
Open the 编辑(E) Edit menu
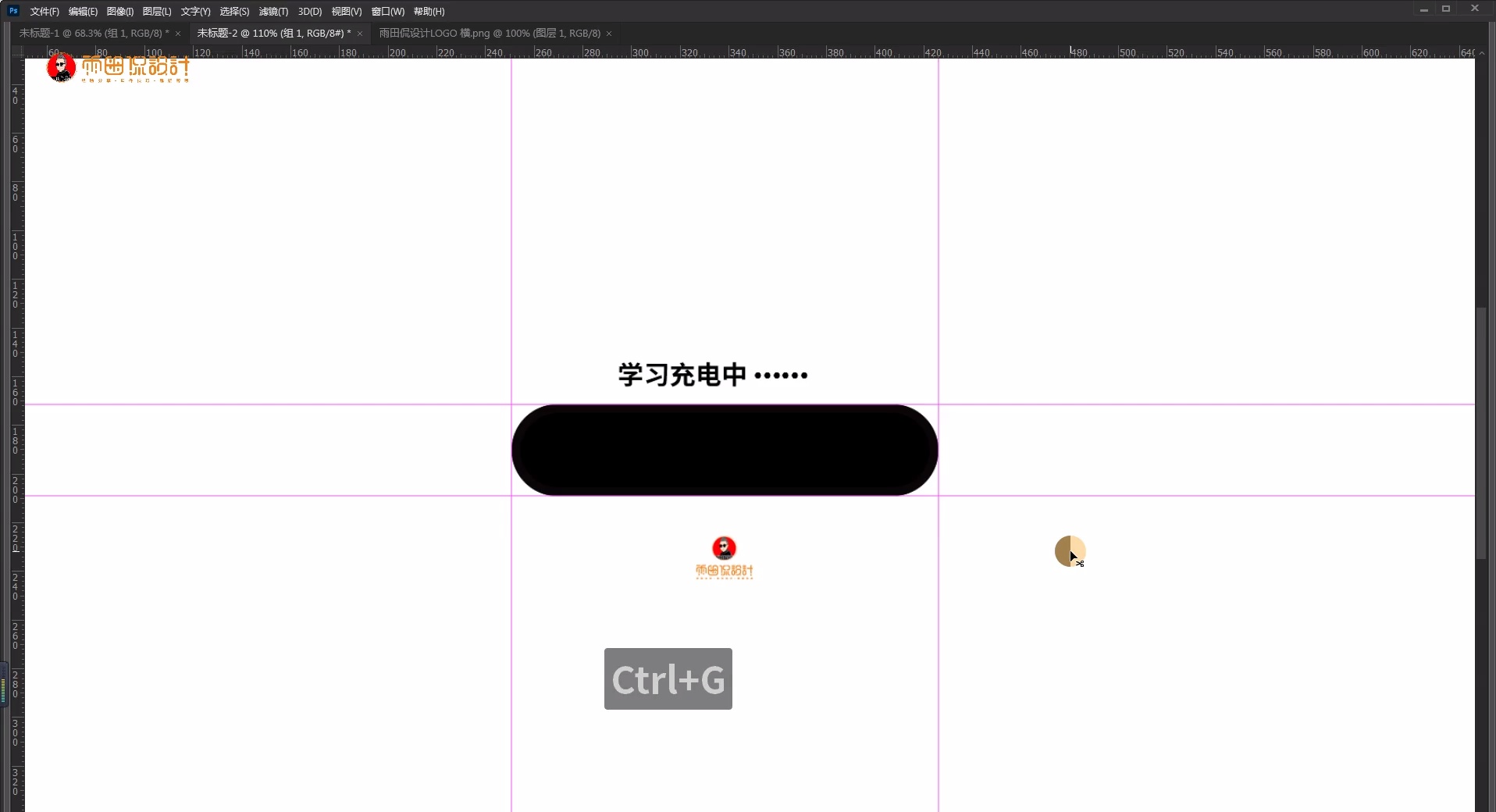[82, 11]
